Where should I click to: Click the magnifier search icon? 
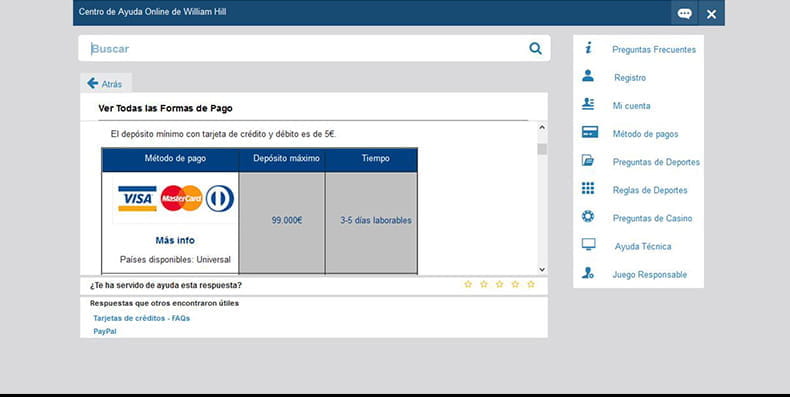tap(535, 48)
